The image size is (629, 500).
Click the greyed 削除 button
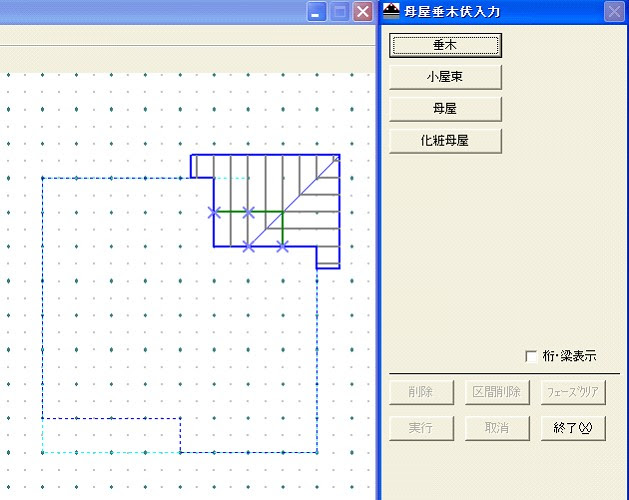[422, 392]
